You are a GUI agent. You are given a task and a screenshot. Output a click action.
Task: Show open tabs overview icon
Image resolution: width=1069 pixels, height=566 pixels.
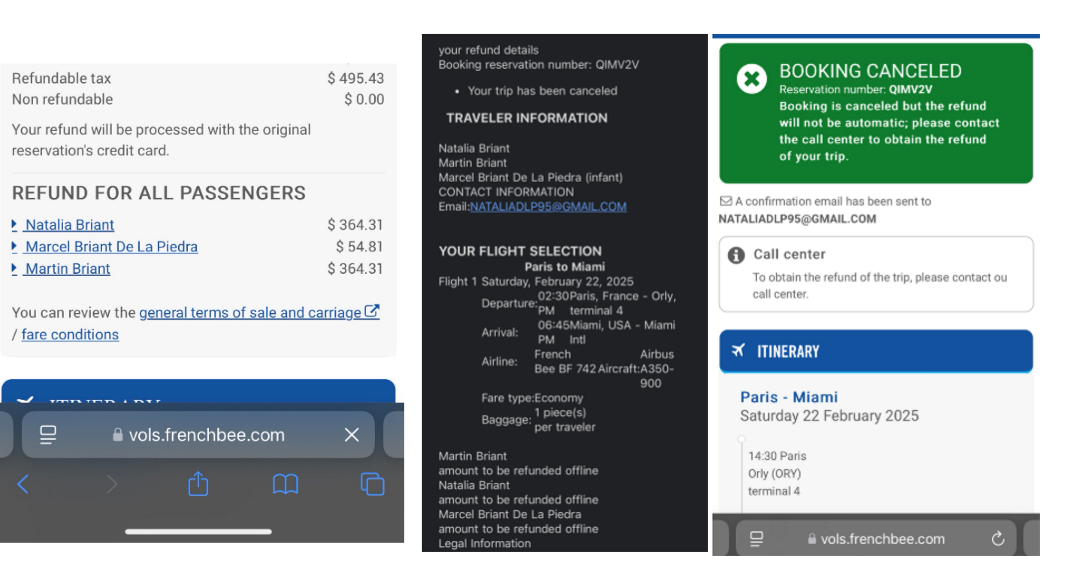372,485
